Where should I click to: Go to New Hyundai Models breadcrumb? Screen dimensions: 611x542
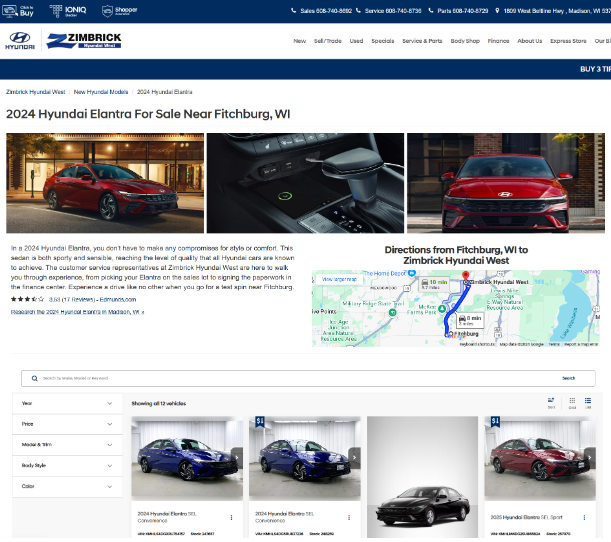[101, 92]
